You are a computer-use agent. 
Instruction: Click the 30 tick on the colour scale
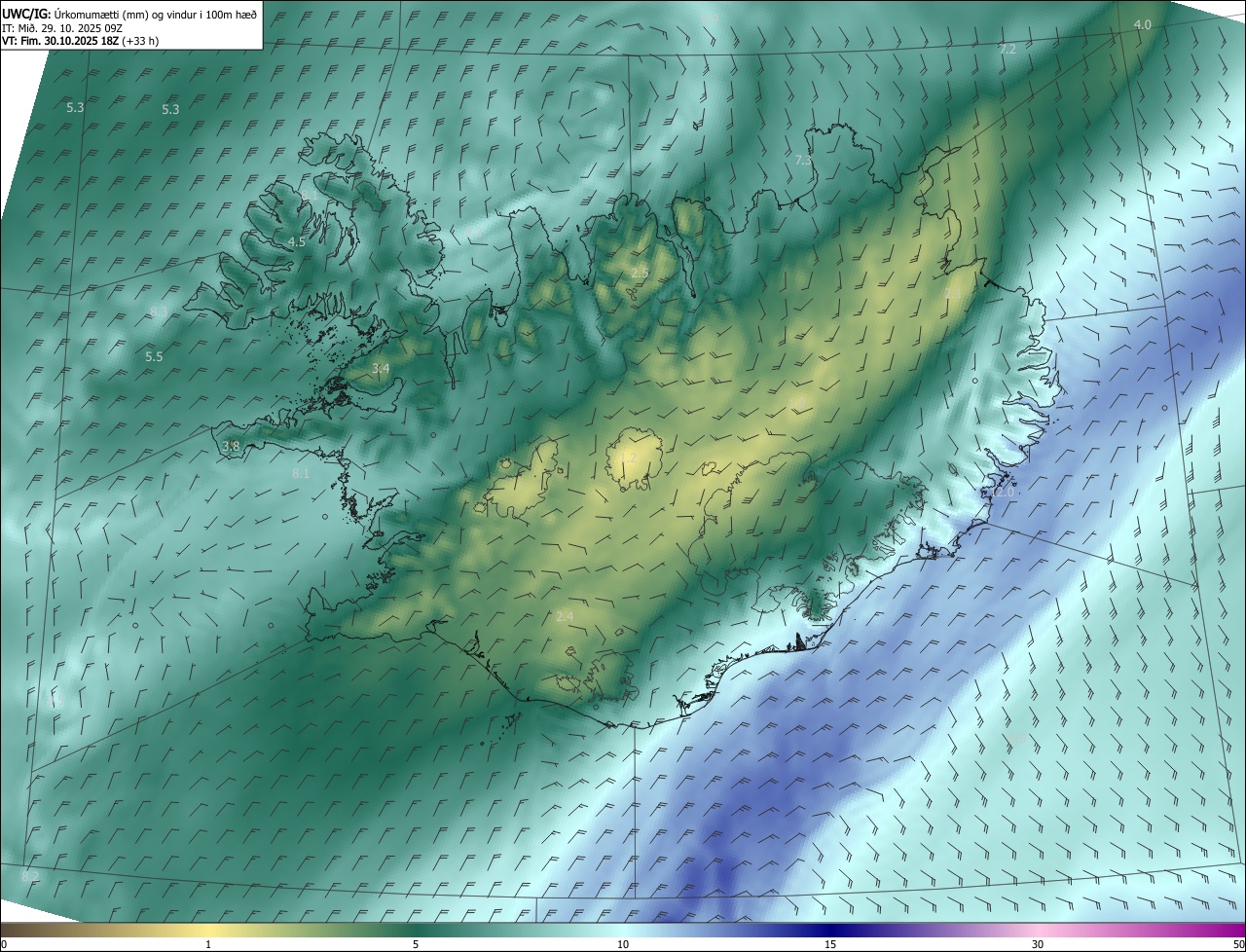tap(1038, 944)
